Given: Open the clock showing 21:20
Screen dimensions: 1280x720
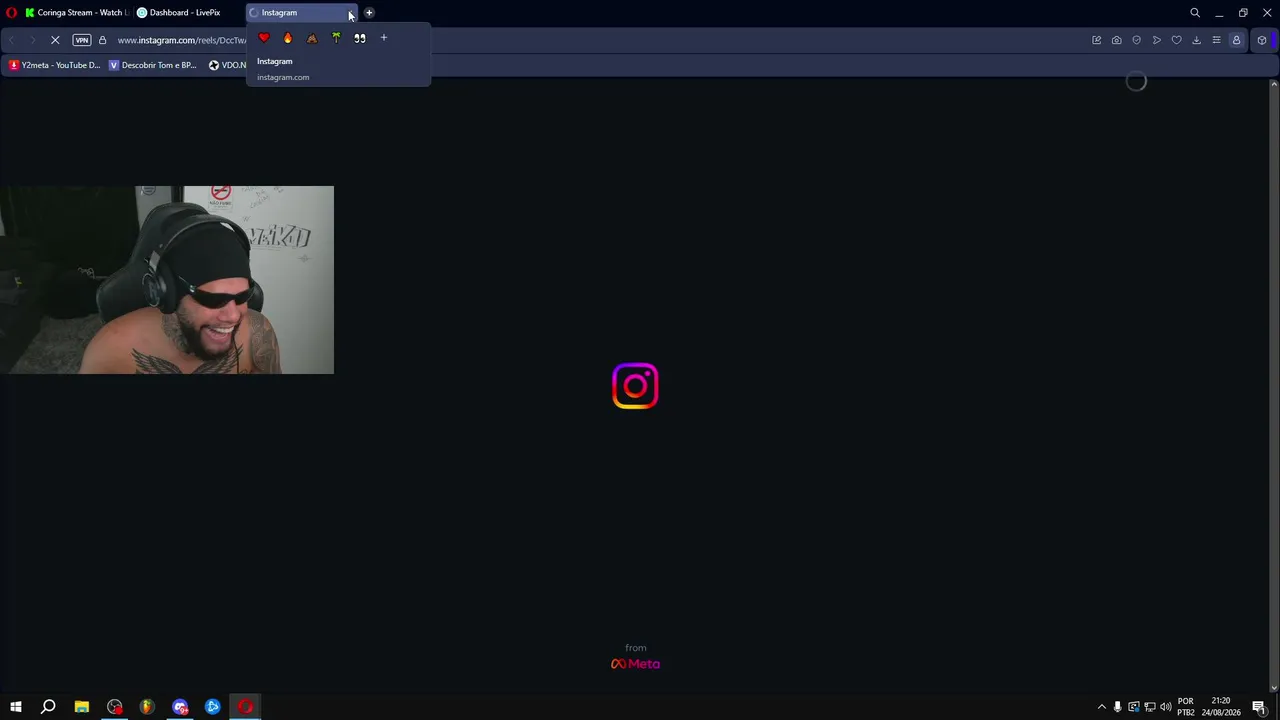Looking at the screenshot, I should (x=1221, y=707).
